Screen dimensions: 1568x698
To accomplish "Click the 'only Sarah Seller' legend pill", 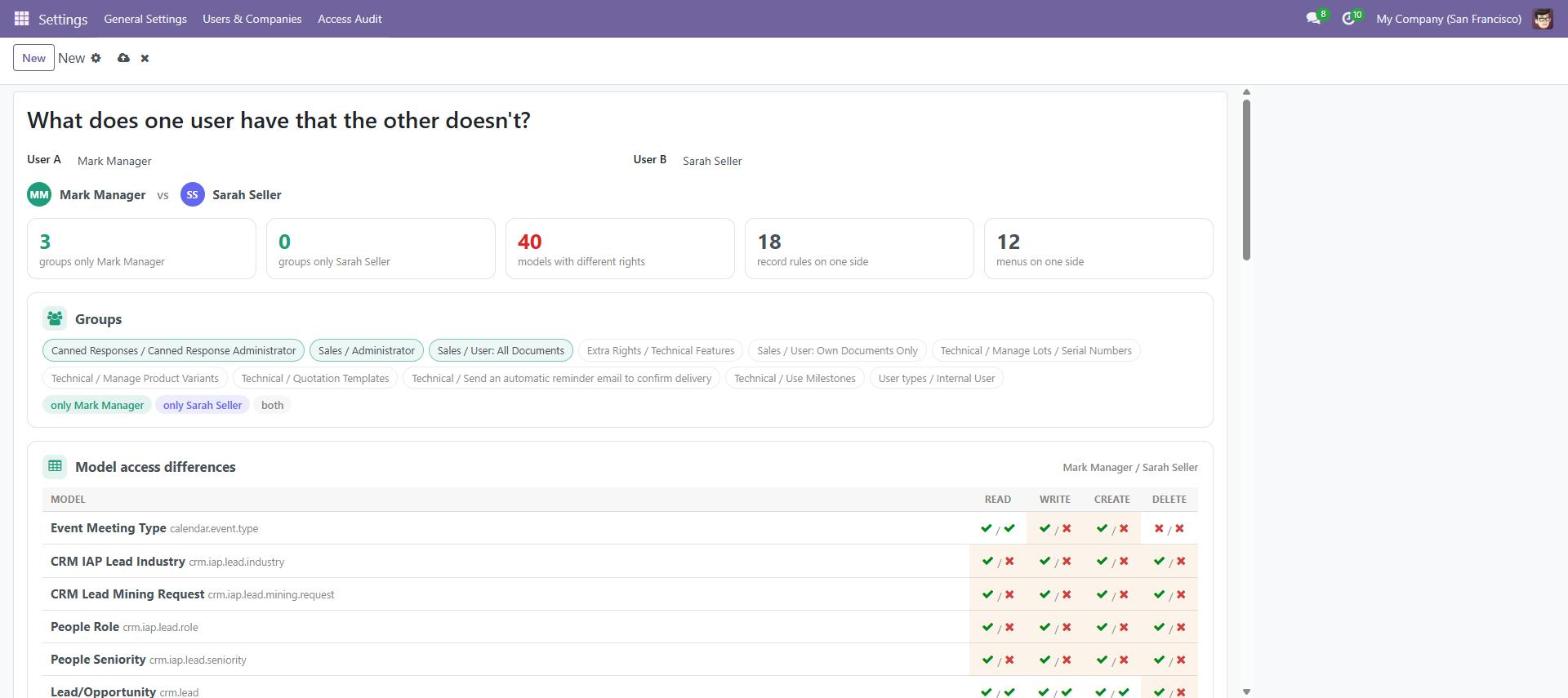I will point(203,405).
